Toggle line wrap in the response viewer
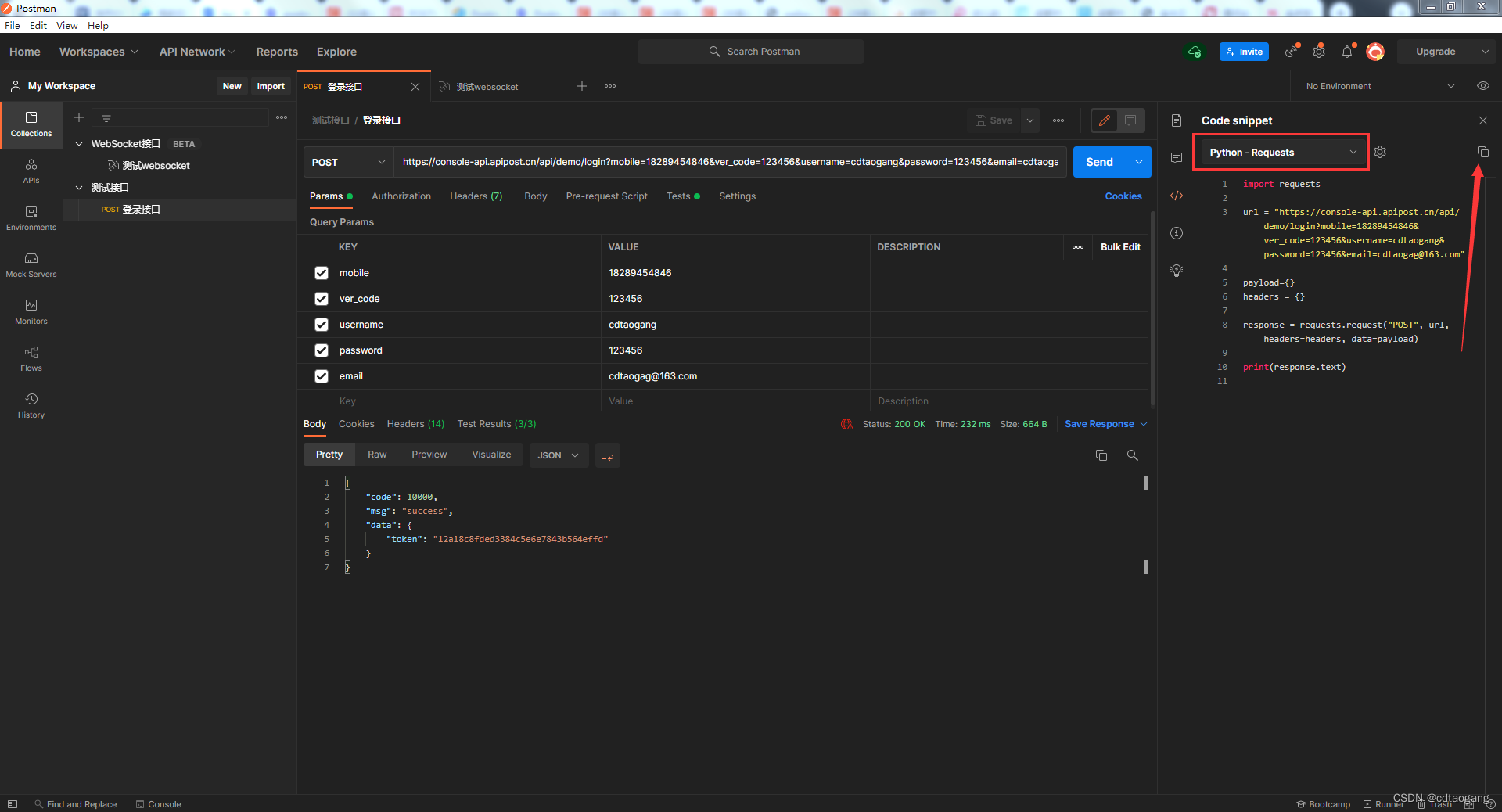 pyautogui.click(x=608, y=455)
